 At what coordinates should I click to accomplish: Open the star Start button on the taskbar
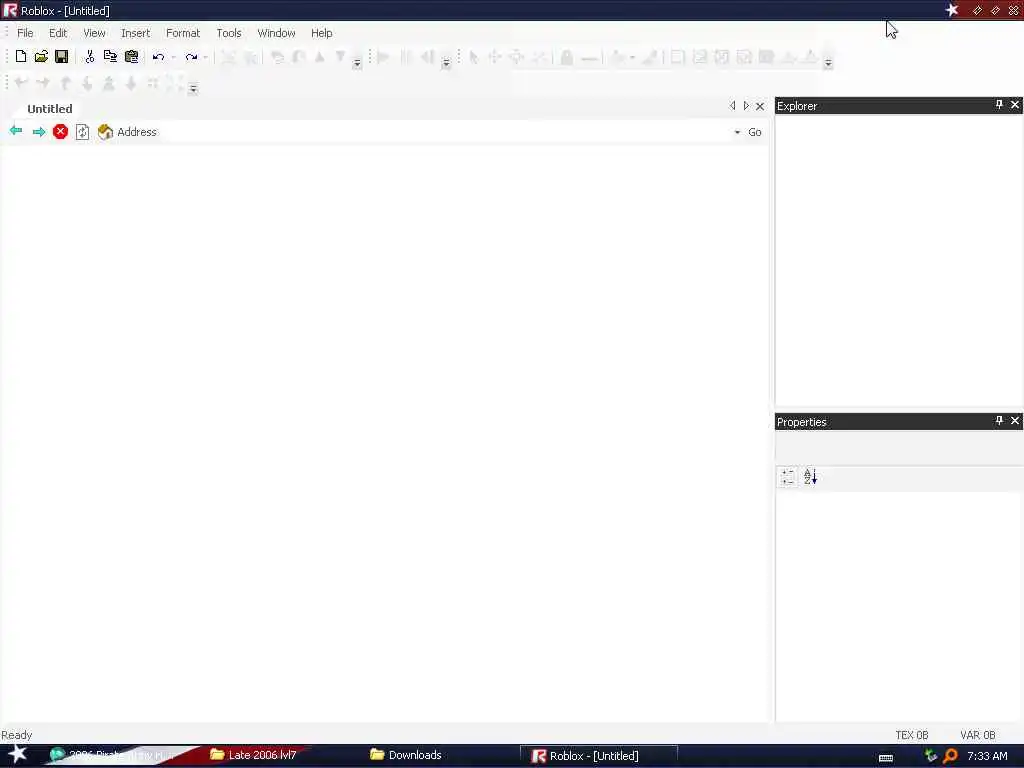coord(17,754)
